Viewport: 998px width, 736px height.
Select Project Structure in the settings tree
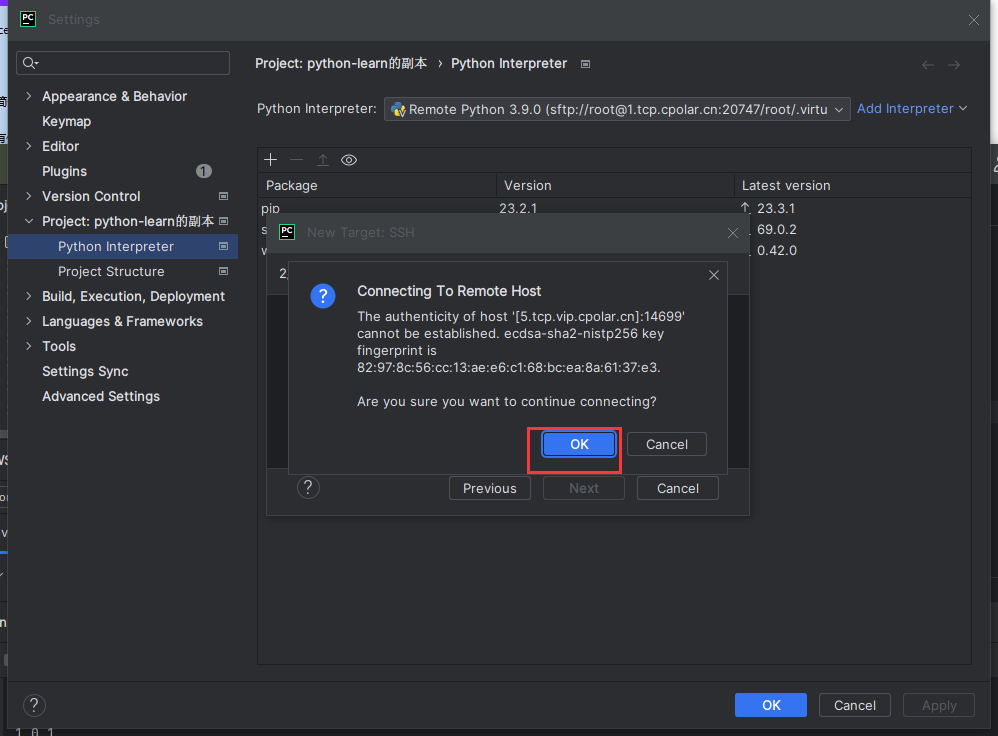click(x=111, y=271)
